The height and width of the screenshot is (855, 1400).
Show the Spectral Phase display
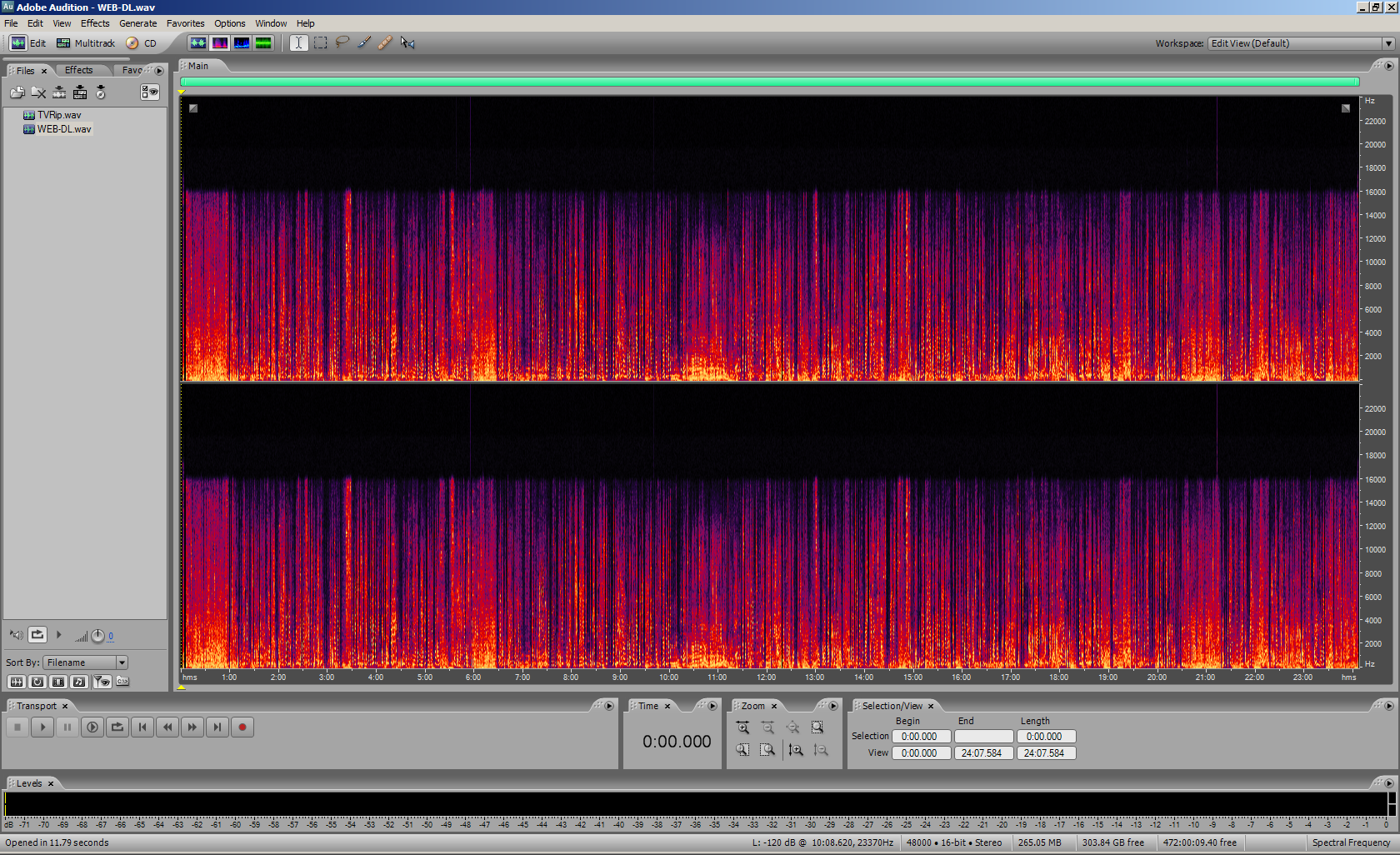tap(263, 43)
